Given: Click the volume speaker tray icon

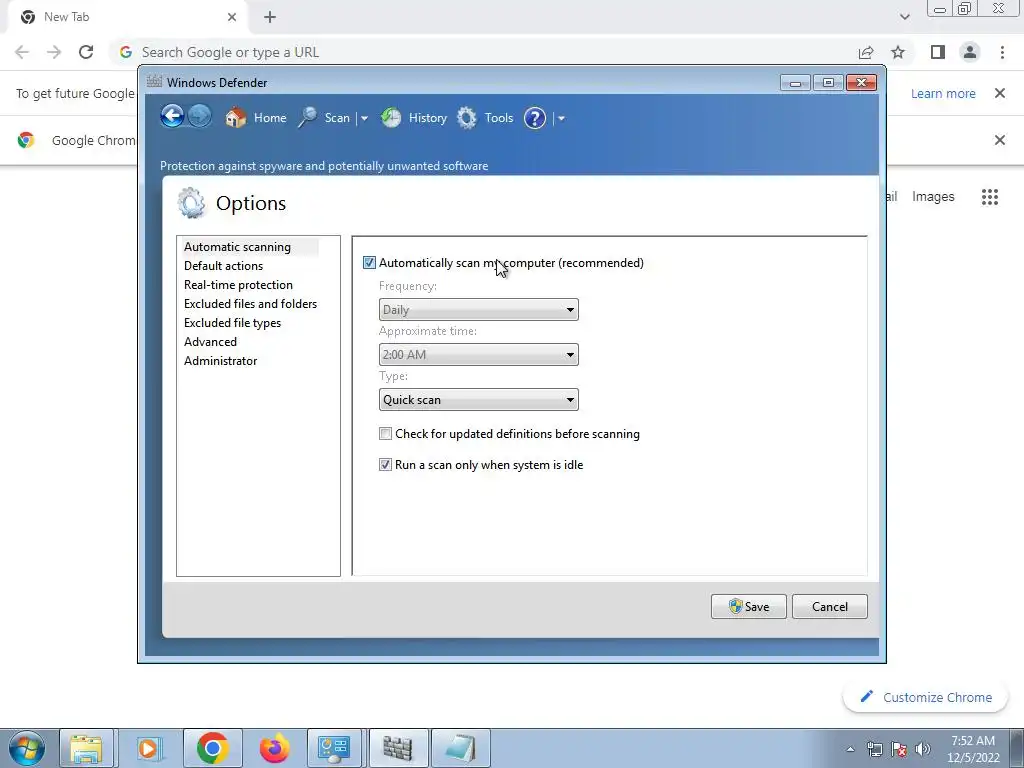Looking at the screenshot, I should point(923,749).
